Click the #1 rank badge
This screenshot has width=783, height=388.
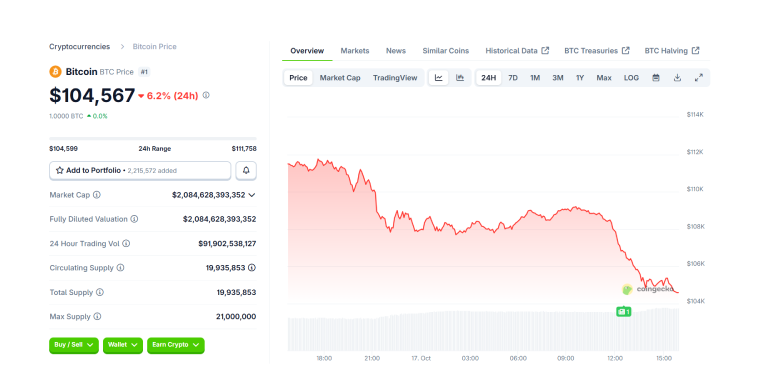(x=144, y=72)
